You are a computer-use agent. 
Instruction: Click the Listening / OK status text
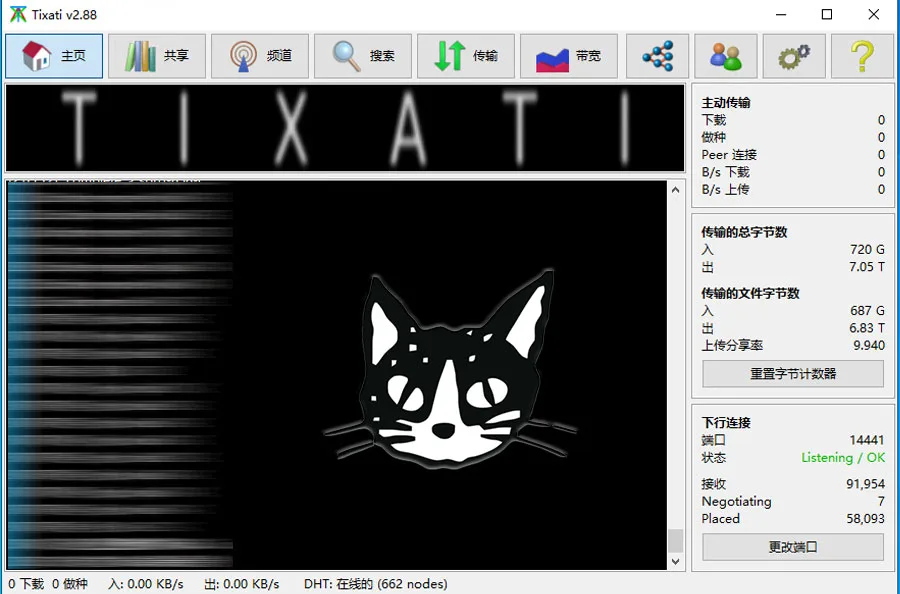pyautogui.click(x=843, y=457)
